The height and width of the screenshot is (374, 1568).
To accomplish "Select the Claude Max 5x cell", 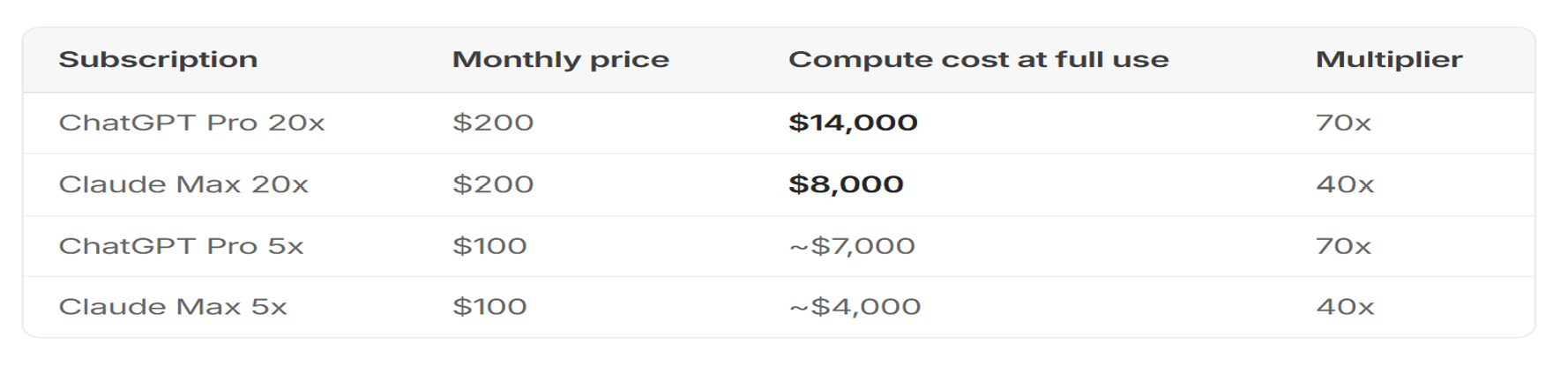I will point(173,307).
